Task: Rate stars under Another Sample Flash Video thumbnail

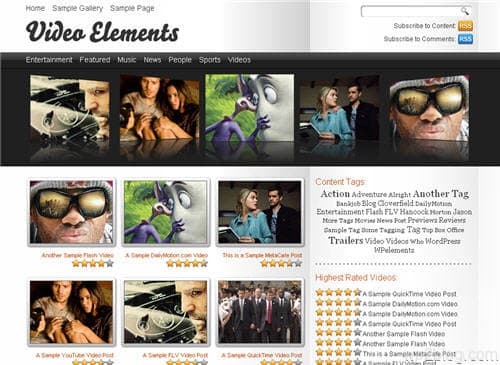Action: [x=93, y=264]
